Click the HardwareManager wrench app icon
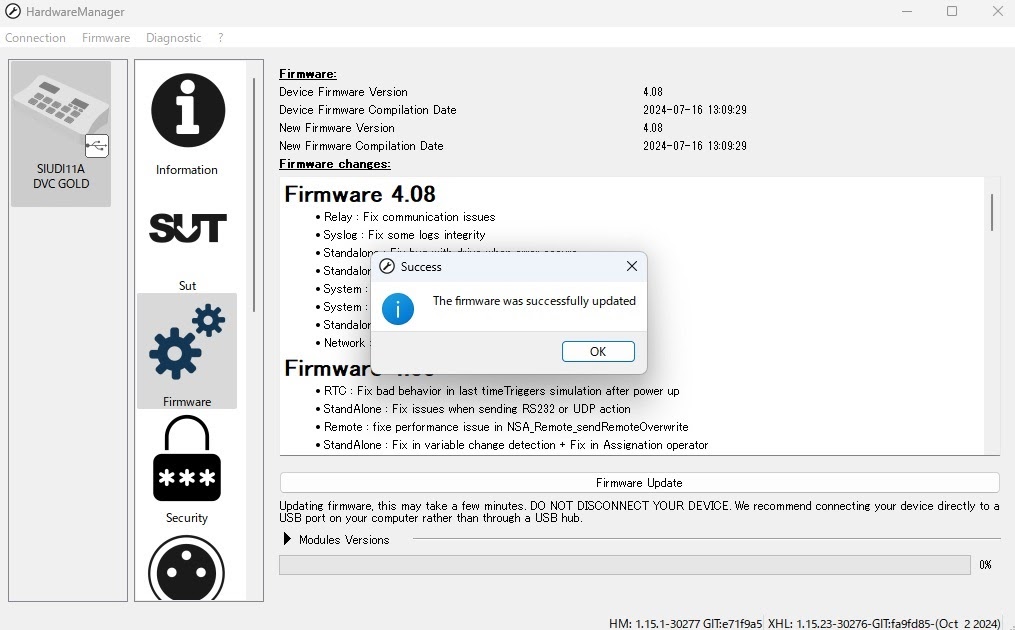 (x=12, y=11)
